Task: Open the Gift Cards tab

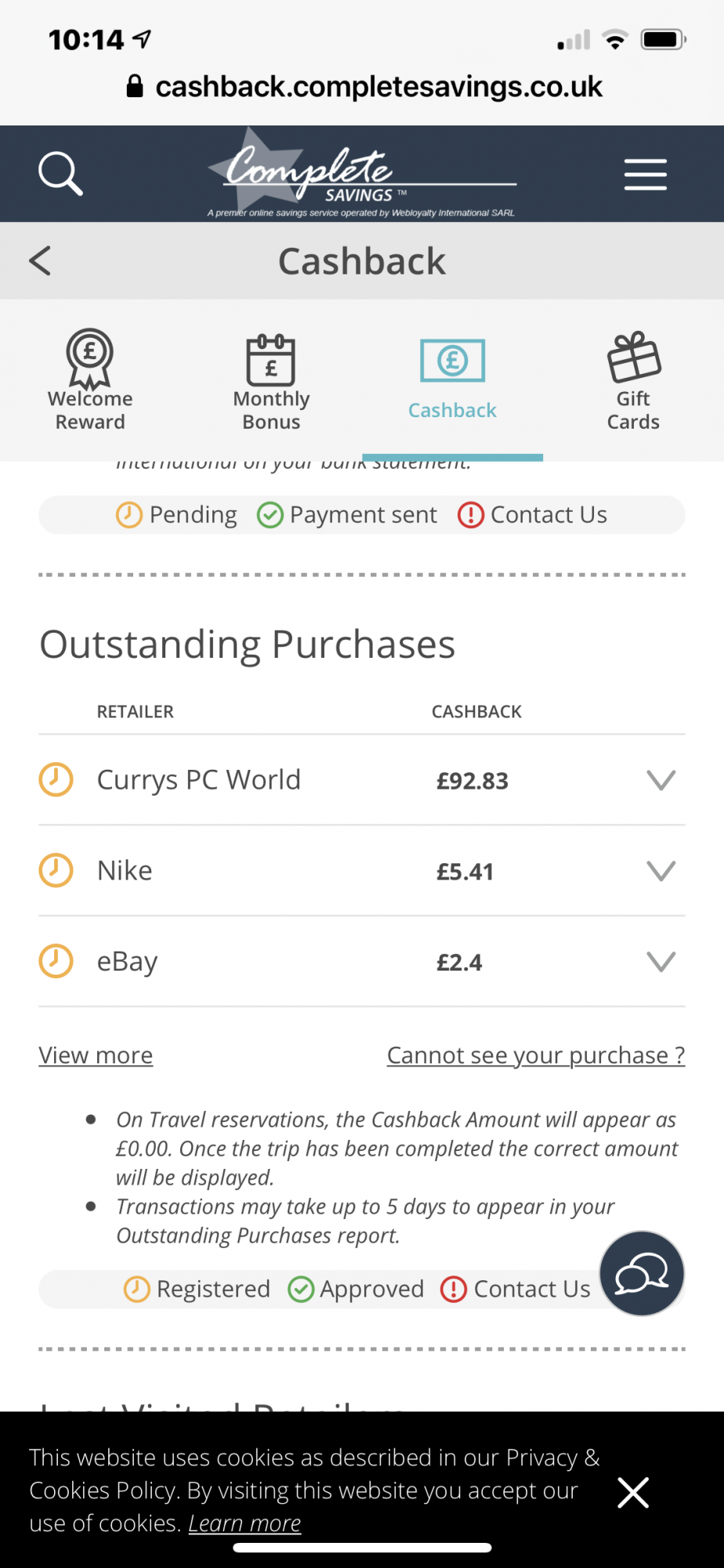Action: coord(633,382)
